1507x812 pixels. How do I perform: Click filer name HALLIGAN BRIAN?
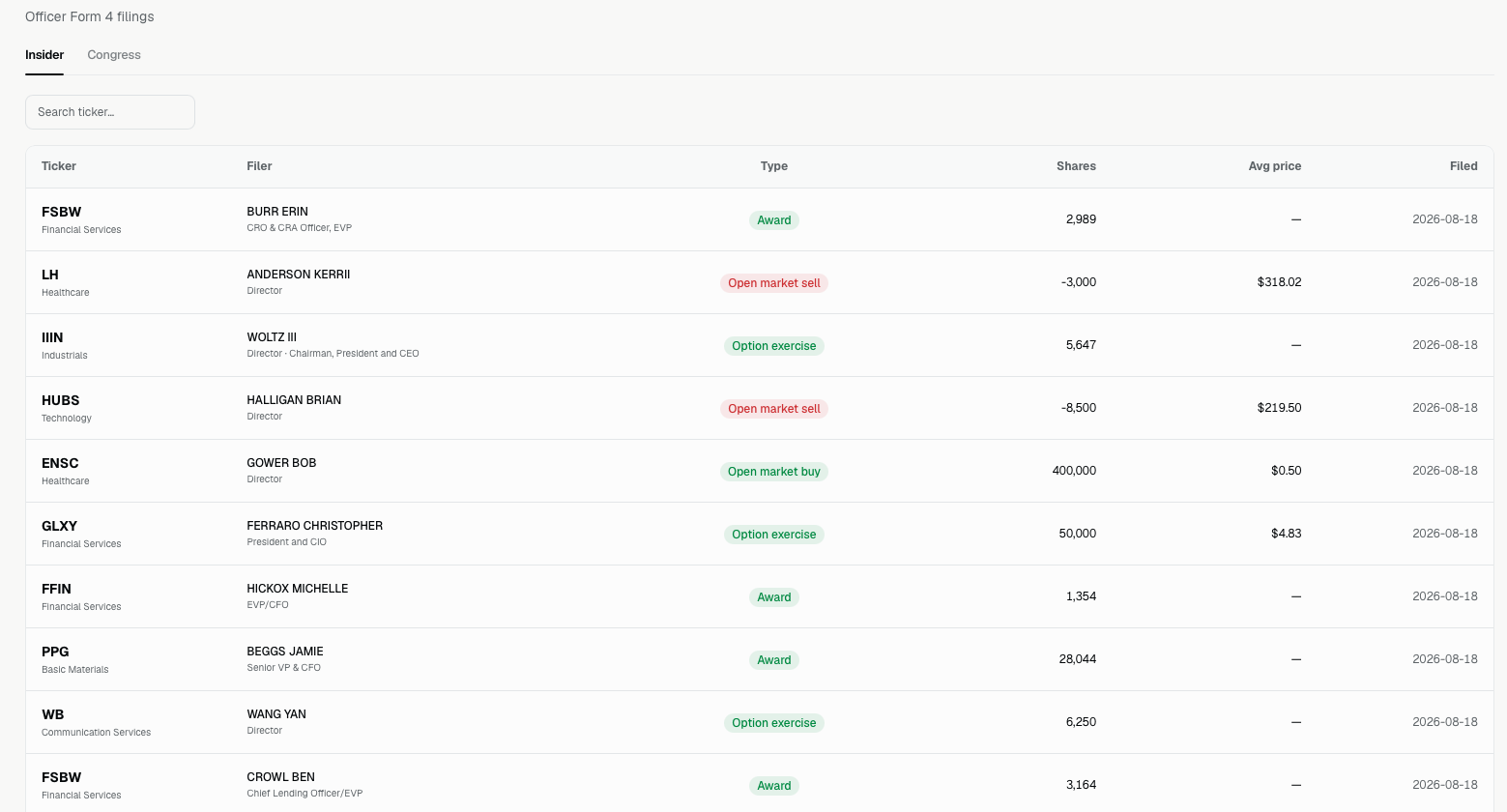pos(294,400)
